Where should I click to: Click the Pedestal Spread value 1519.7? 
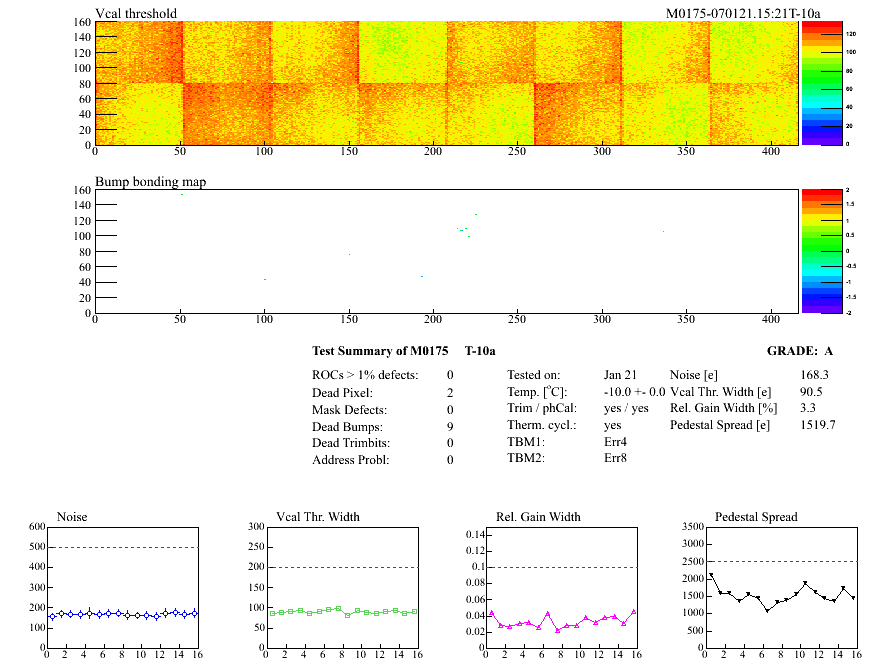pyautogui.click(x=818, y=425)
